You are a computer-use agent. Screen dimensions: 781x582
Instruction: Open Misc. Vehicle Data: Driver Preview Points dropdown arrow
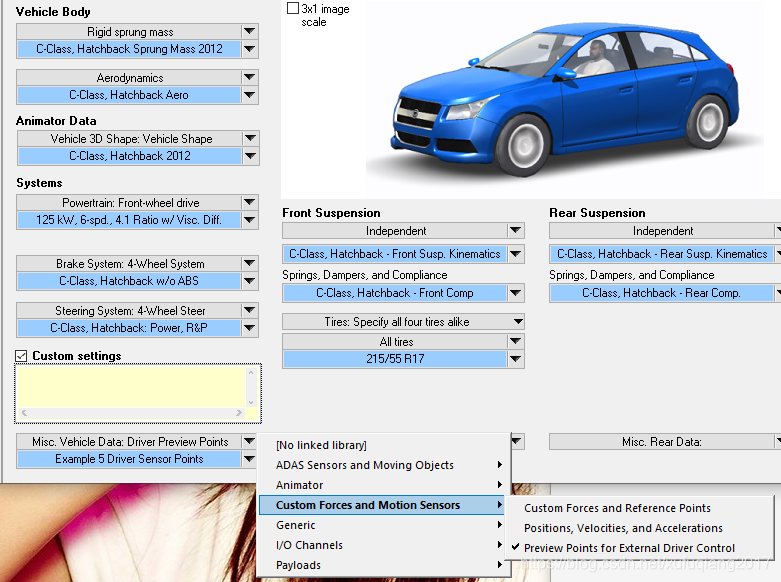(x=250, y=441)
